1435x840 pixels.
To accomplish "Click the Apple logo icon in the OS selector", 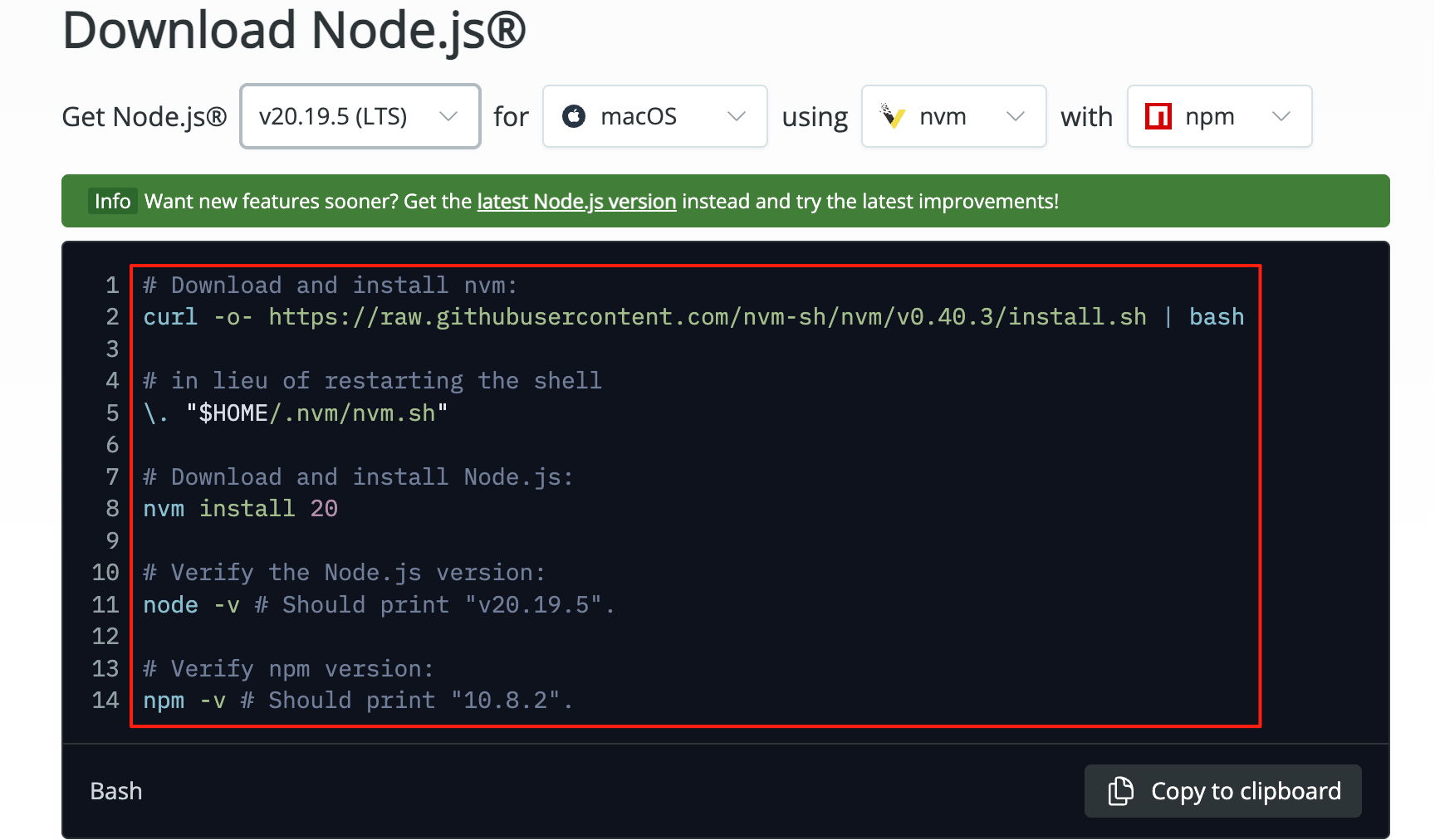I will pos(574,116).
